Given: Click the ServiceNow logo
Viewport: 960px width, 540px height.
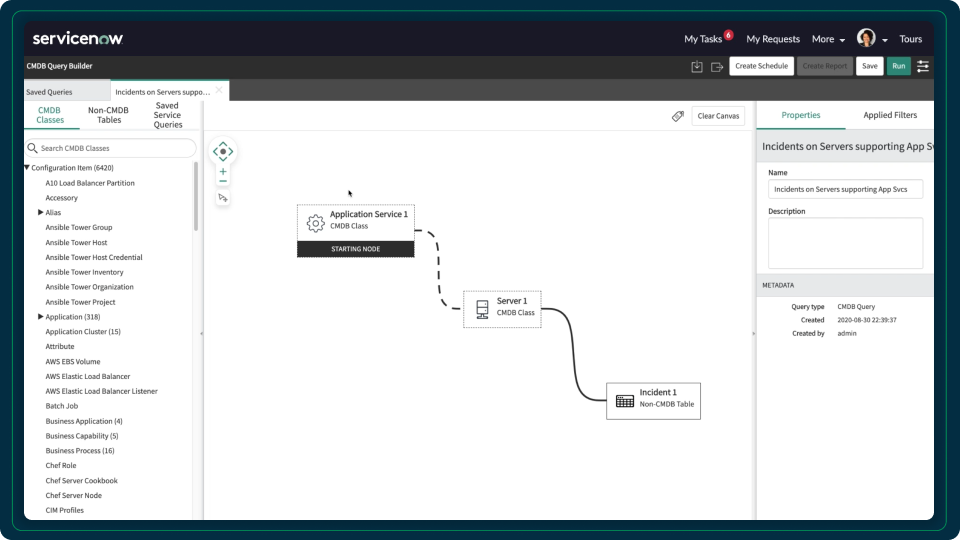Looking at the screenshot, I should 78,39.
